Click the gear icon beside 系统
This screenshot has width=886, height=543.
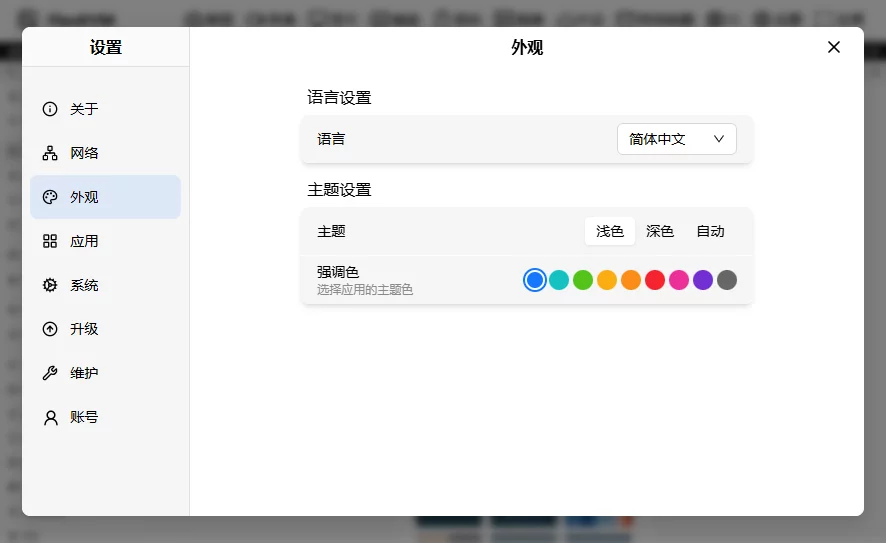click(50, 285)
